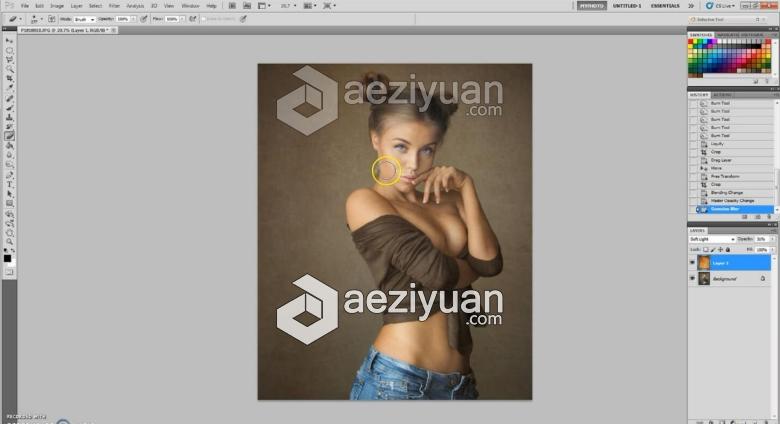The image size is (780, 424).
Task: Toggle lock all padlock icon
Action: pyautogui.click(x=728, y=249)
